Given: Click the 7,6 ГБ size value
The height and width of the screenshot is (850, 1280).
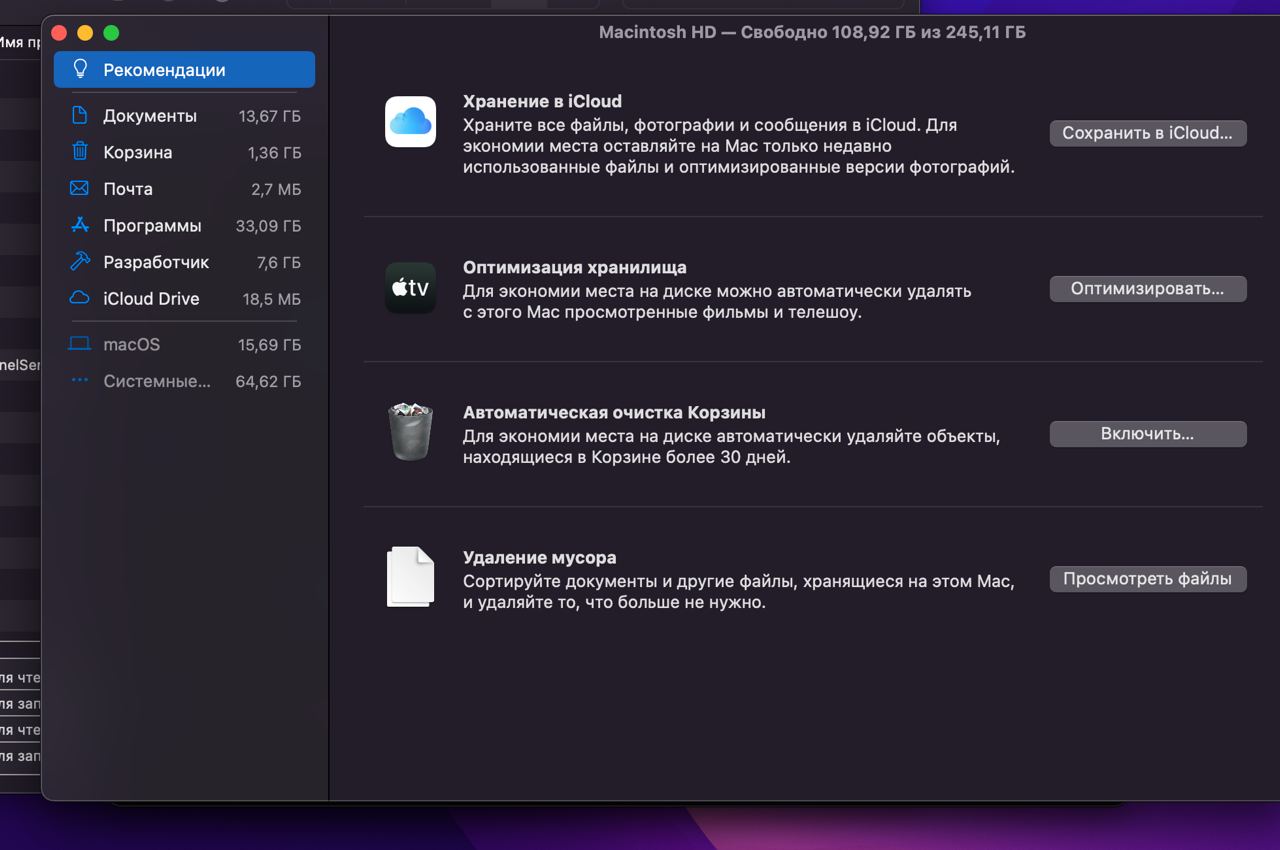Looking at the screenshot, I should coord(279,262).
